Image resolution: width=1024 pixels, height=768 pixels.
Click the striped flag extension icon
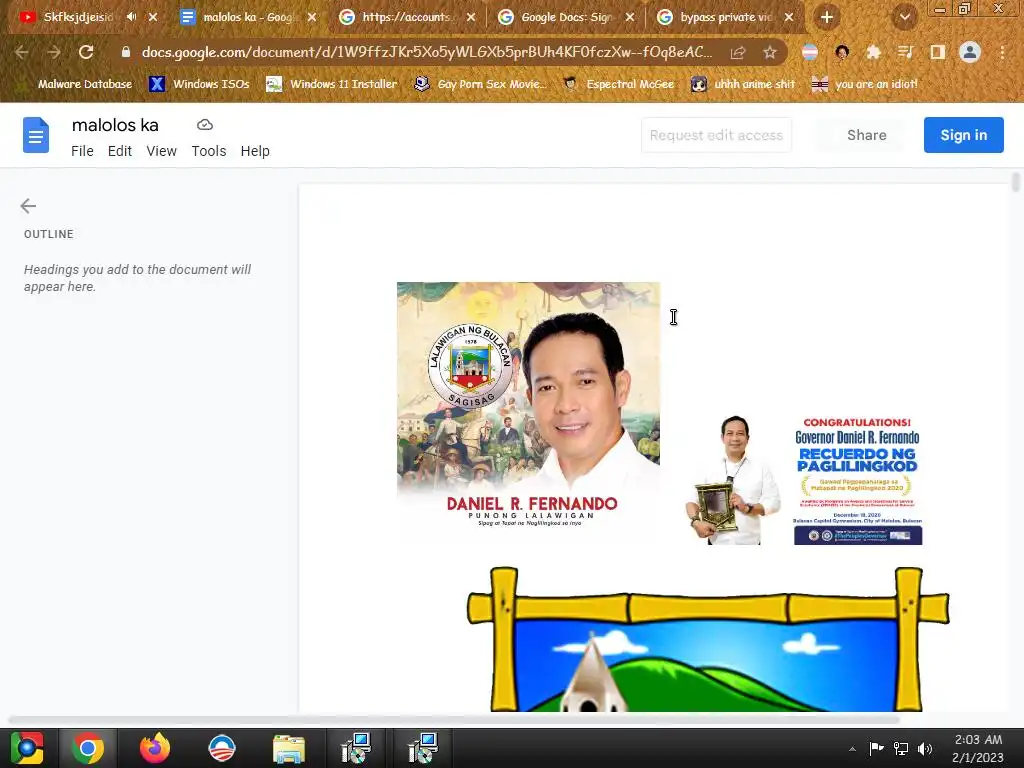pos(810,52)
